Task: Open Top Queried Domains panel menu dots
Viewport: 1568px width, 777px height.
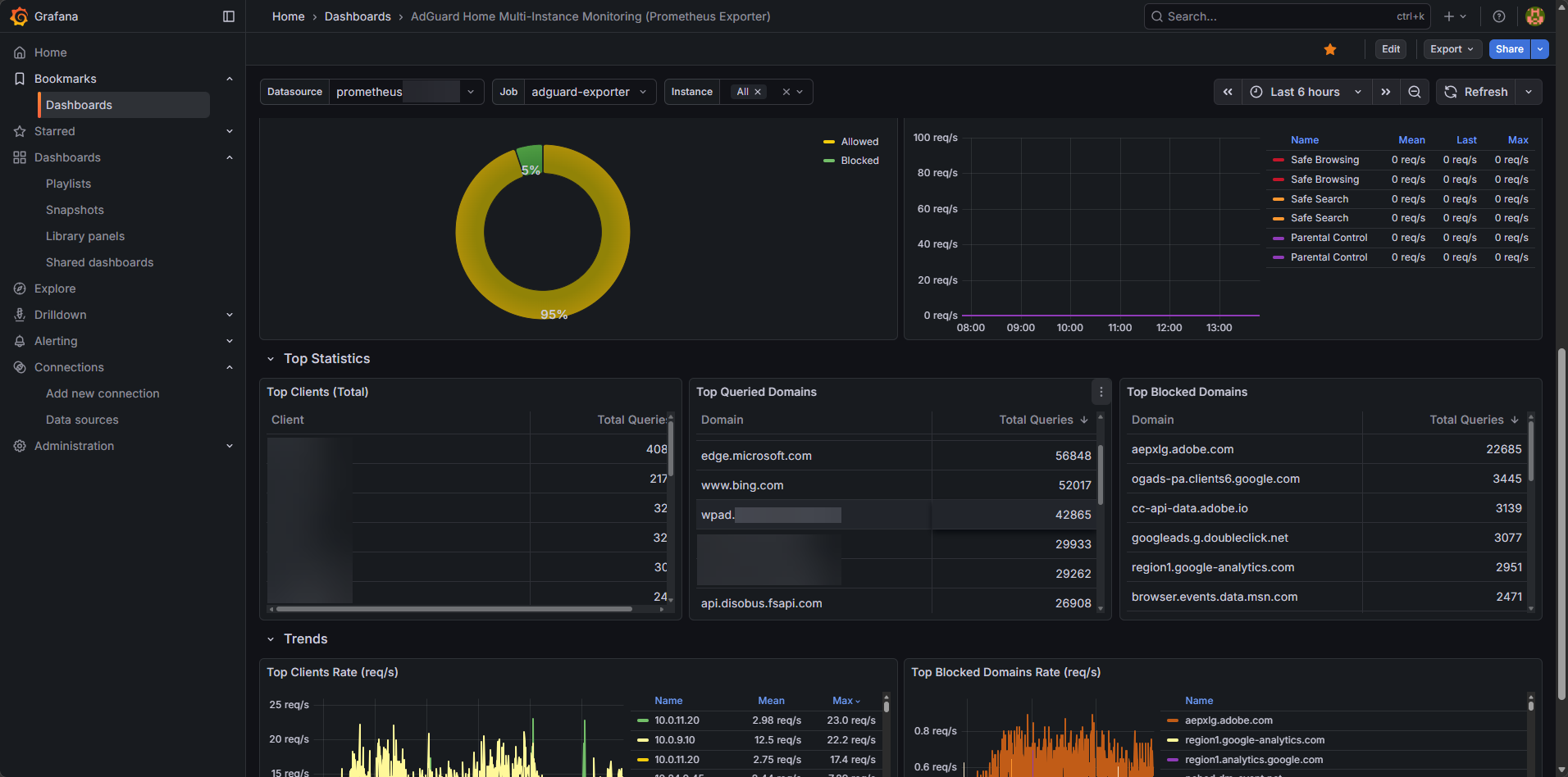Action: pyautogui.click(x=1101, y=392)
